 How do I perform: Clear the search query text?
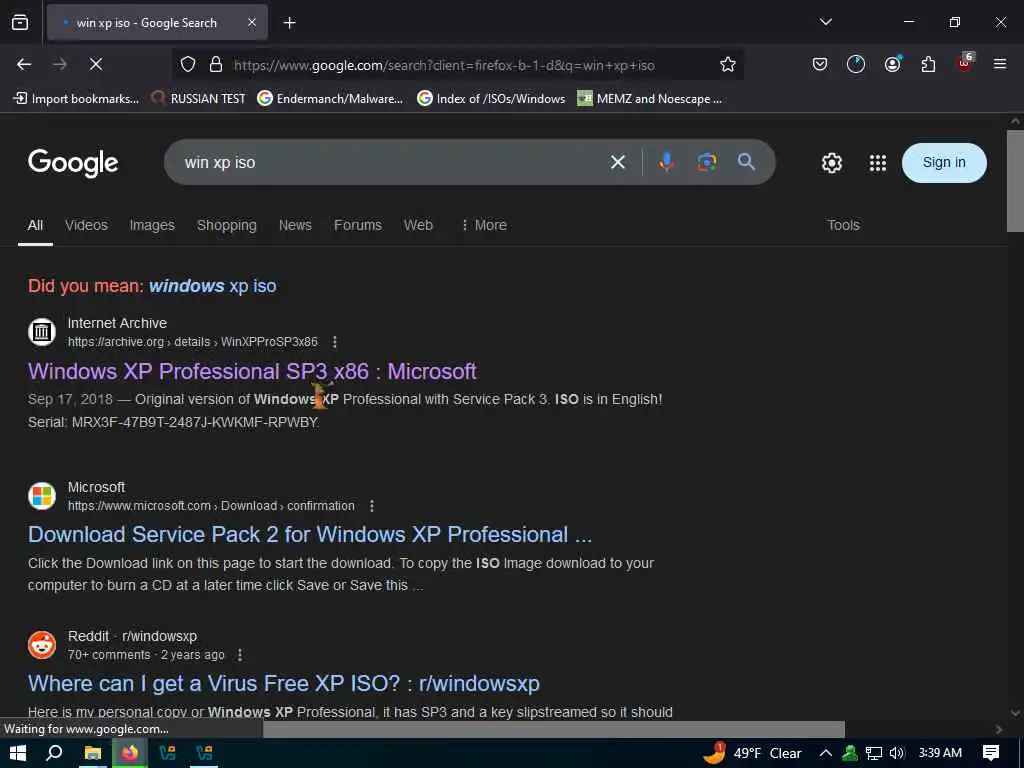click(618, 162)
